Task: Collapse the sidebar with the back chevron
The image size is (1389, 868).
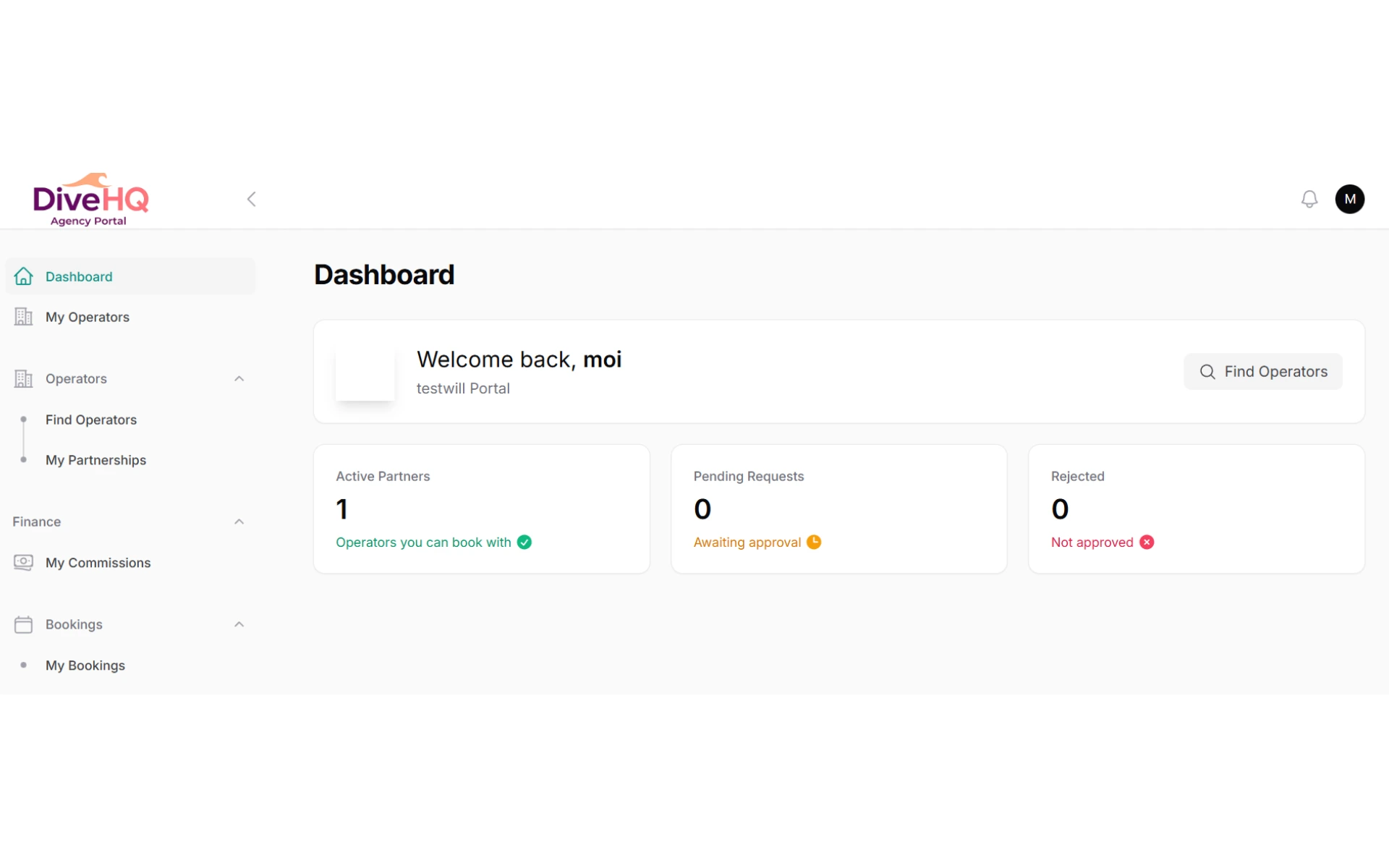Action: point(251,199)
